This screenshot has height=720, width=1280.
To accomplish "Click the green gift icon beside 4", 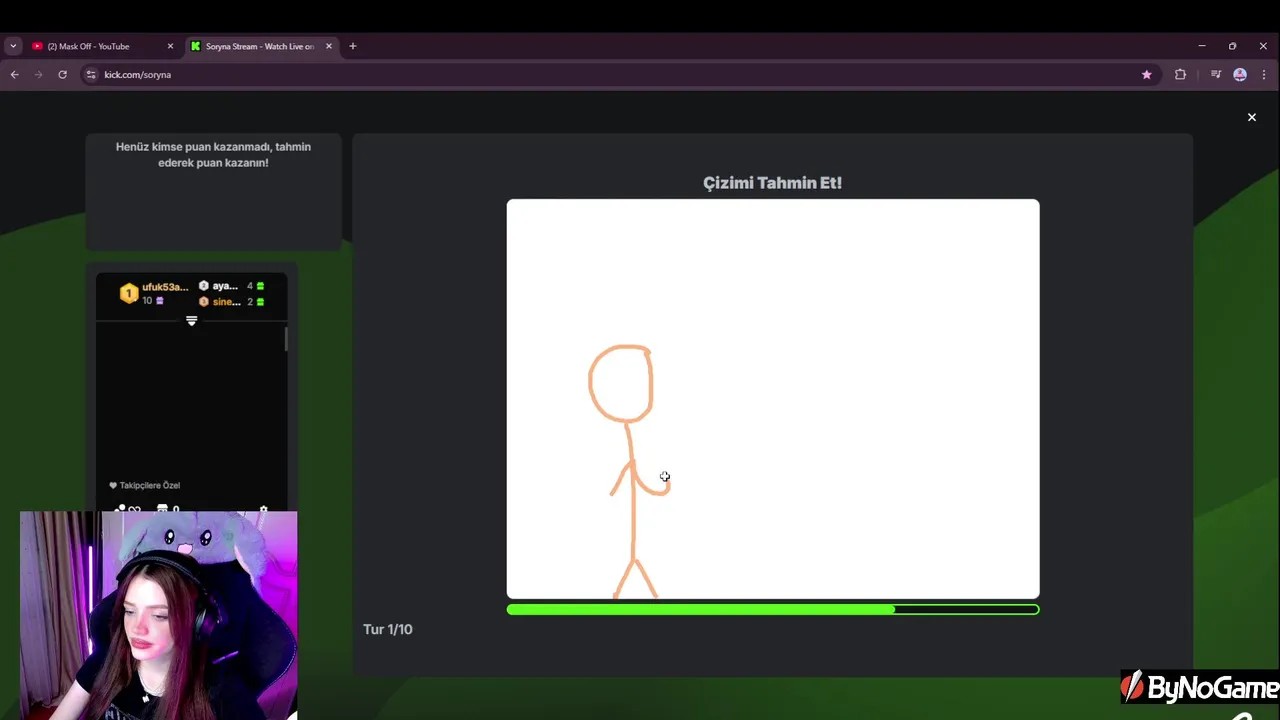I will coord(260,286).
